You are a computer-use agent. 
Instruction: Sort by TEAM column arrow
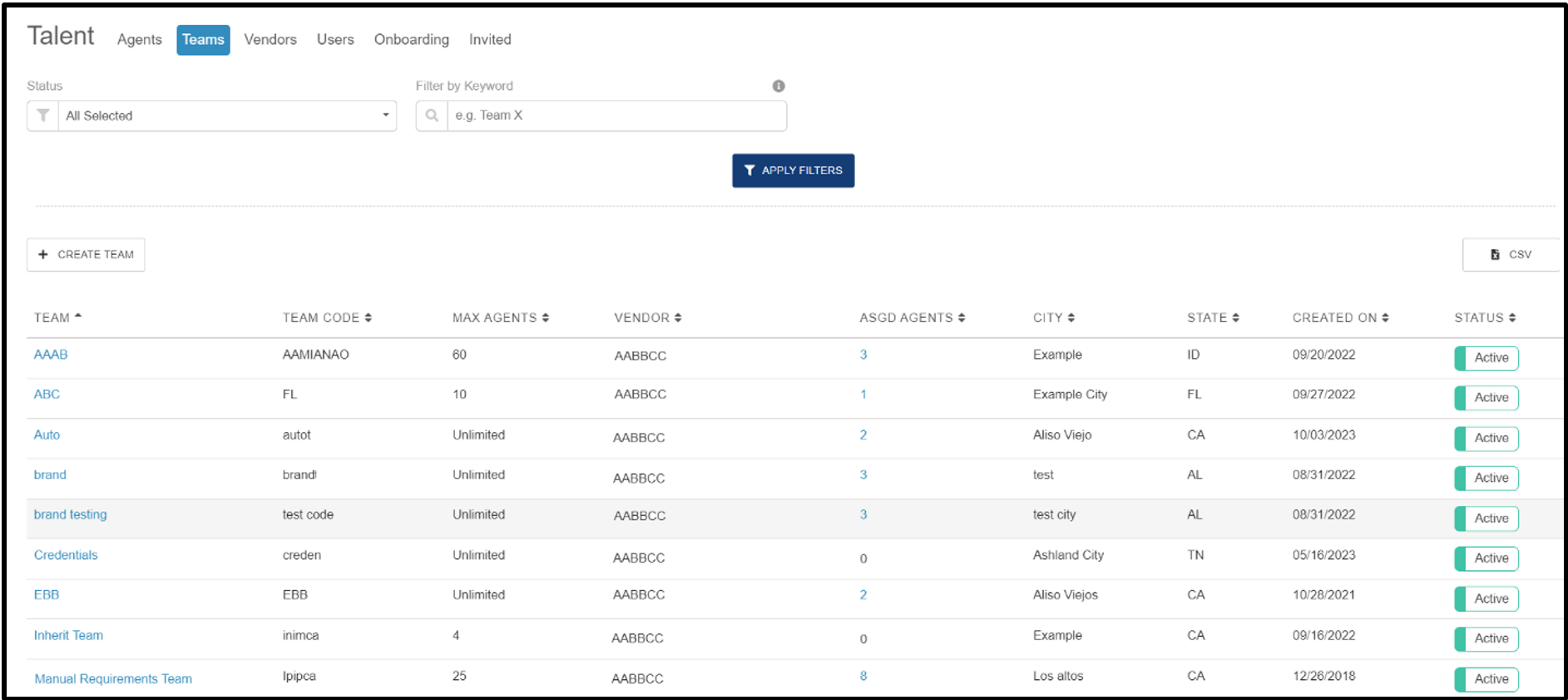78,317
